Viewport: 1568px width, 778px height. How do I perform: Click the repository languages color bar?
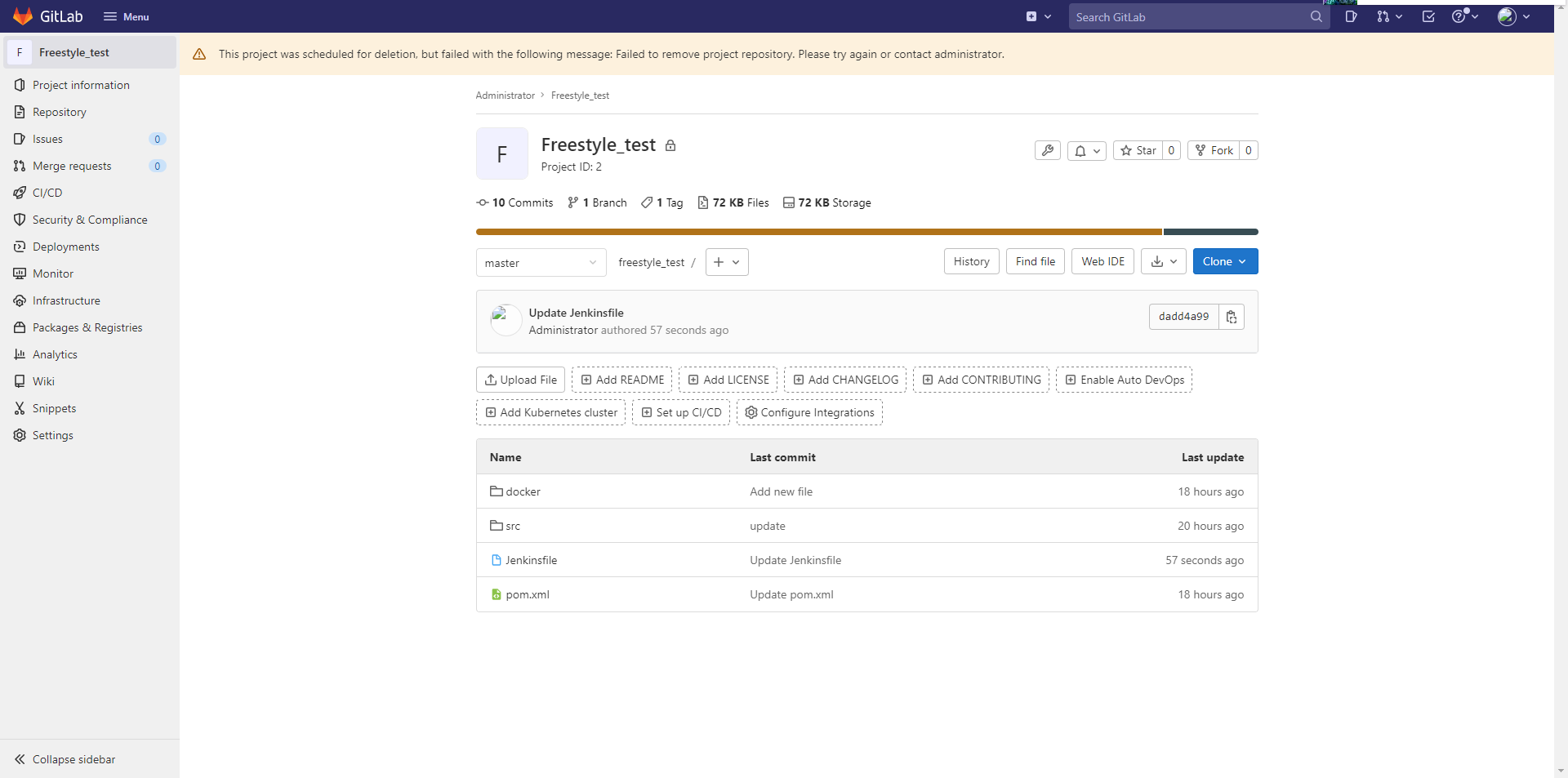818,232
